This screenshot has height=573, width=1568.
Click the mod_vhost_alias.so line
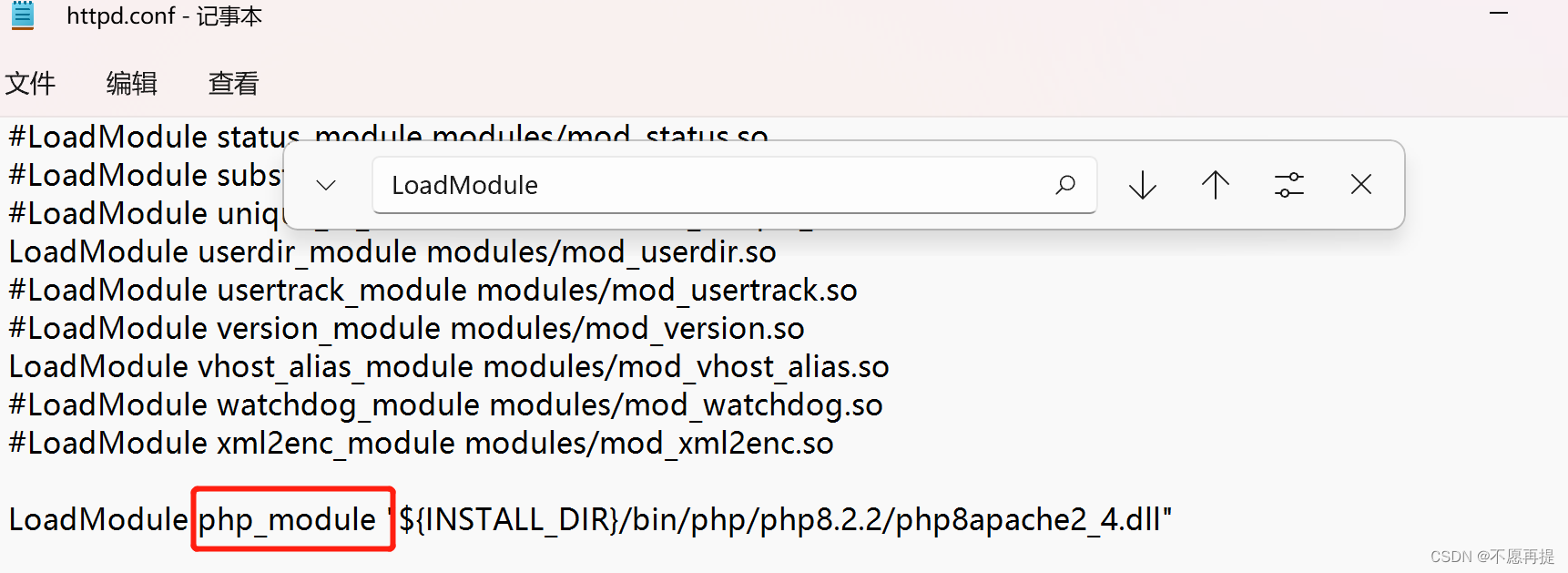(x=448, y=365)
